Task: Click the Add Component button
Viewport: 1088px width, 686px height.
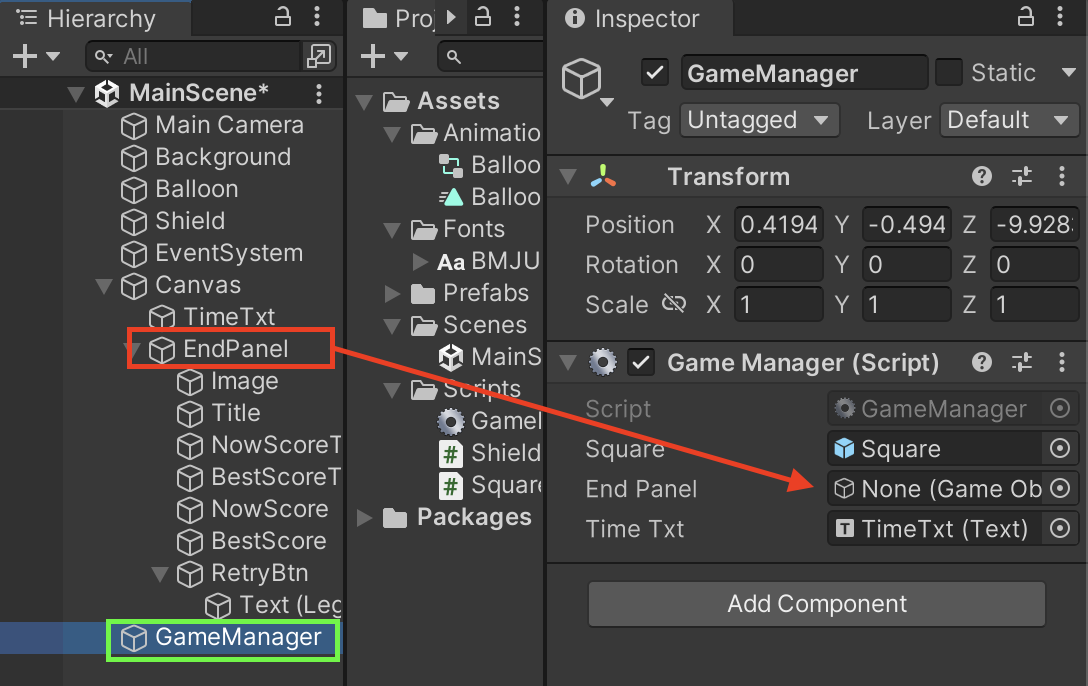Action: point(817,603)
